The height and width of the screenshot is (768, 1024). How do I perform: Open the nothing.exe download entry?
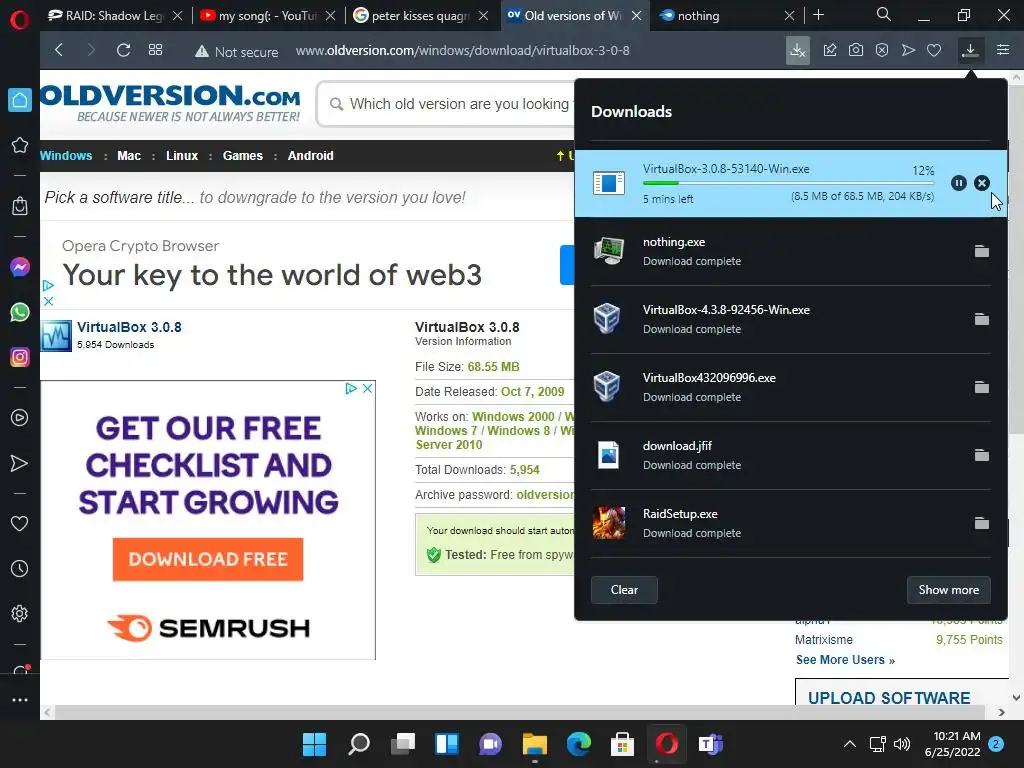791,251
